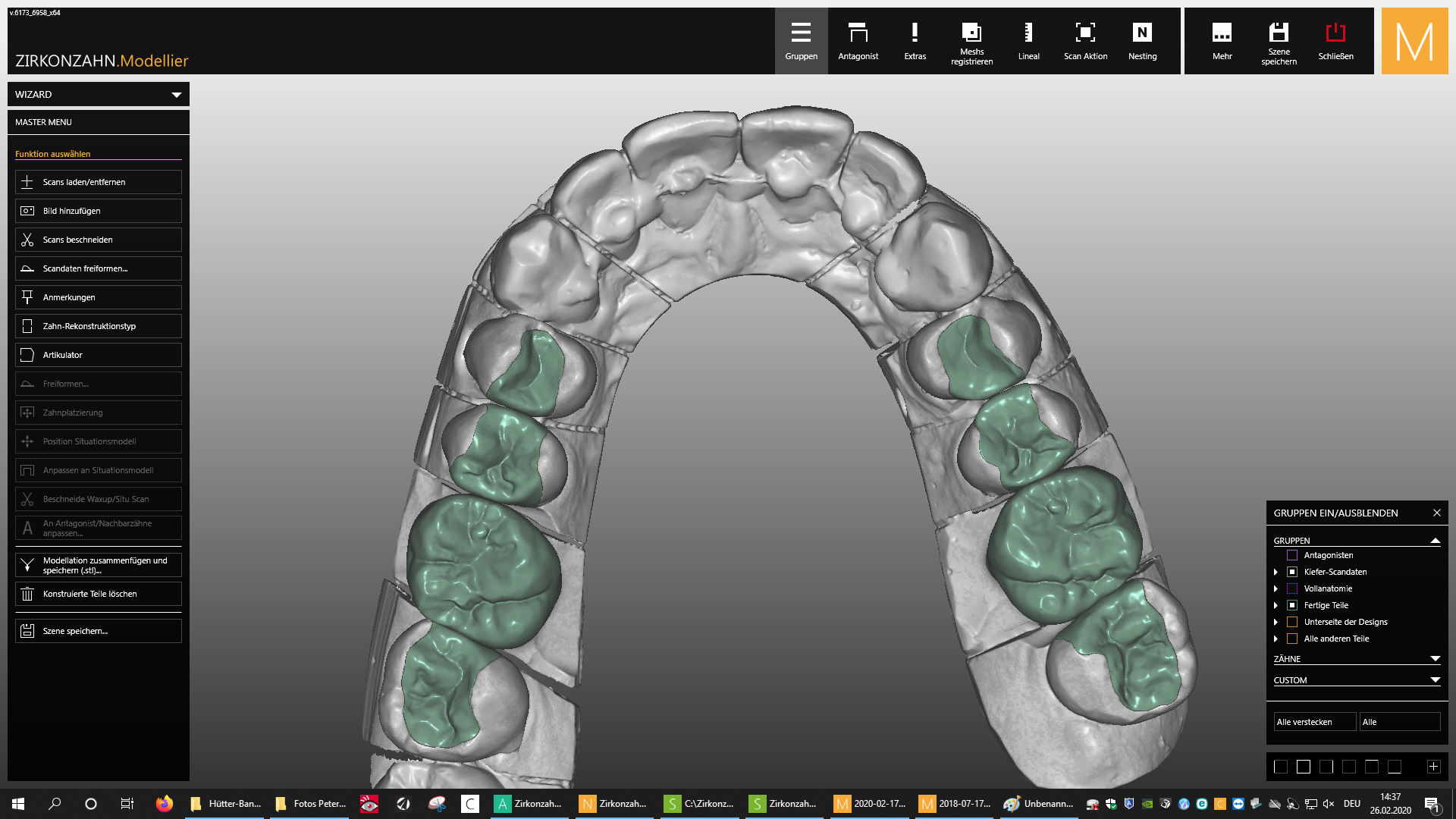
Task: Expand the Vollanatomie tree arrow
Action: tap(1276, 588)
